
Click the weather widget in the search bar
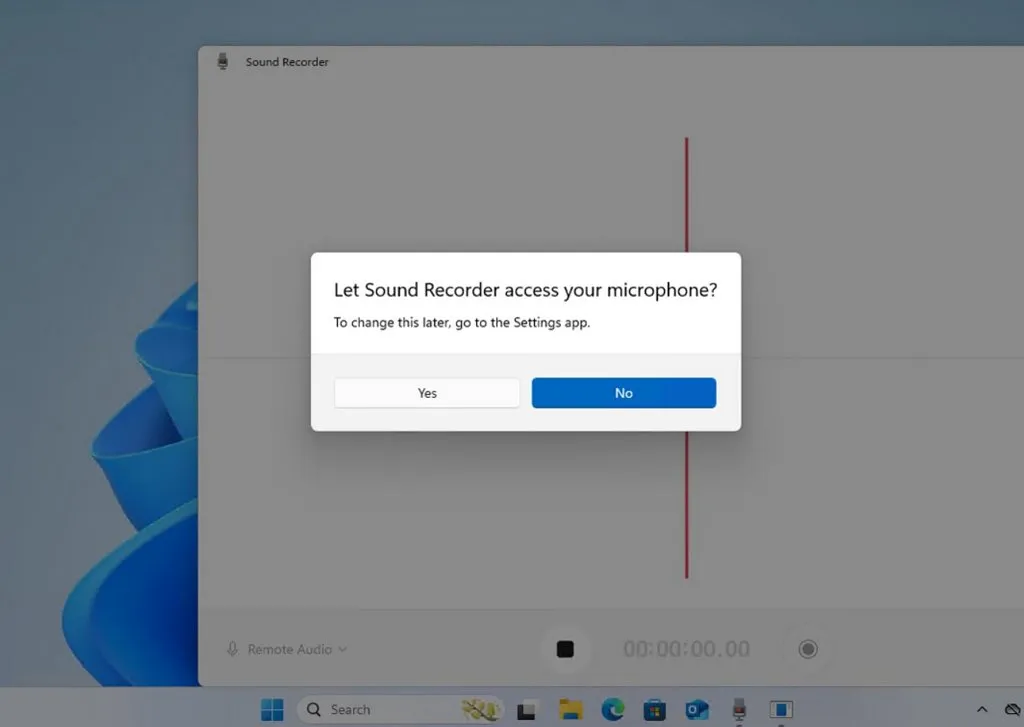480,709
